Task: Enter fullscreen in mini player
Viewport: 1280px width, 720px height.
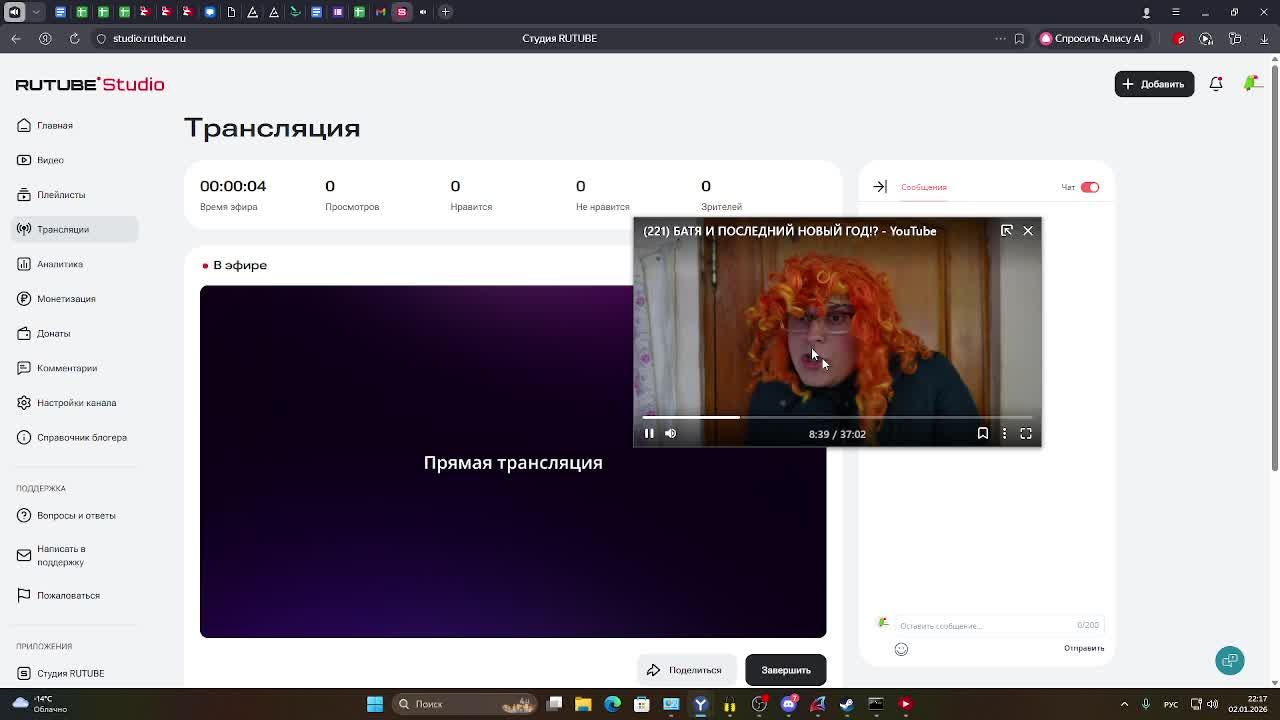Action: [x=1026, y=433]
